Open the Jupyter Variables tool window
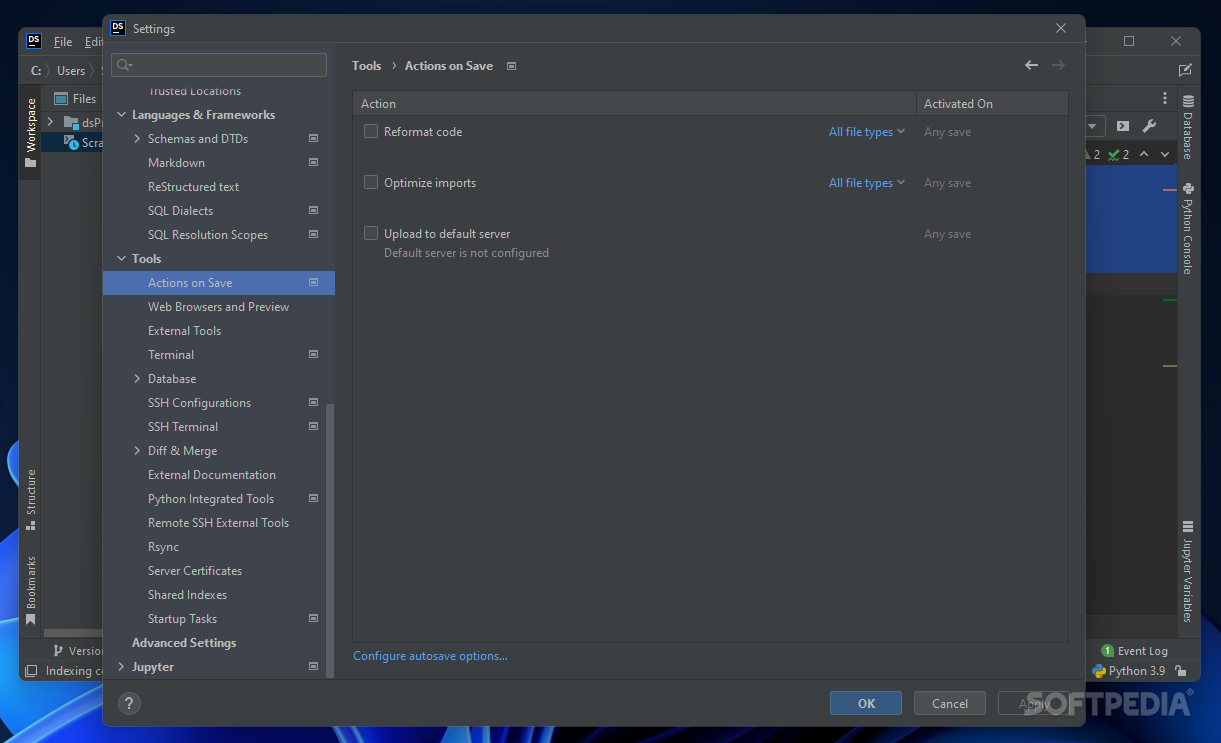This screenshot has height=743, width=1221. pos(1188,571)
